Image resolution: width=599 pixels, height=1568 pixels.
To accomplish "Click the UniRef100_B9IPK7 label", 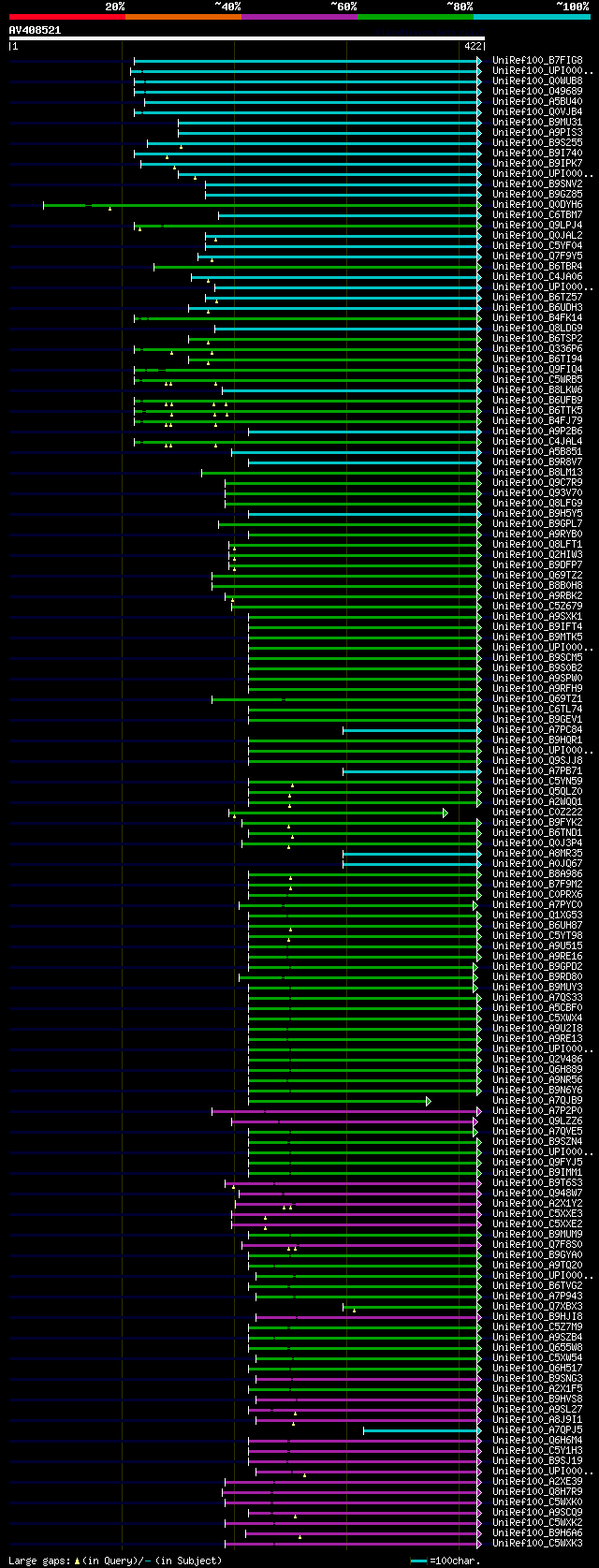I will [537, 164].
